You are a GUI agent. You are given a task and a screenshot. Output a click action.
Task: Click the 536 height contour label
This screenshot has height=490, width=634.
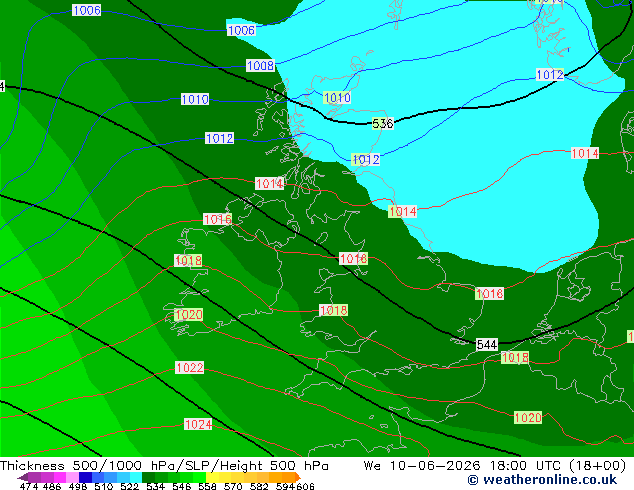pyautogui.click(x=383, y=123)
